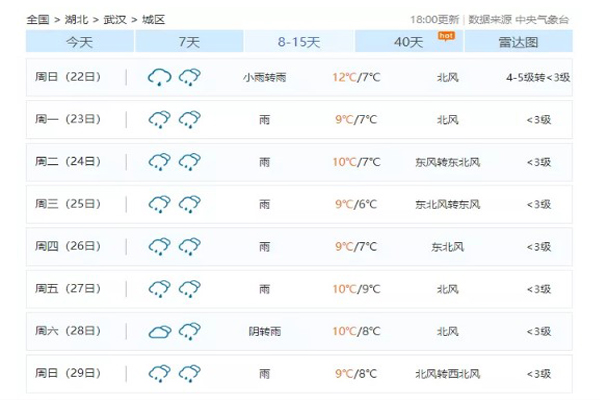The height and width of the screenshot is (400, 600).
Task: Click the overcast cloud icon for 周六 28日
Action: pos(160,331)
